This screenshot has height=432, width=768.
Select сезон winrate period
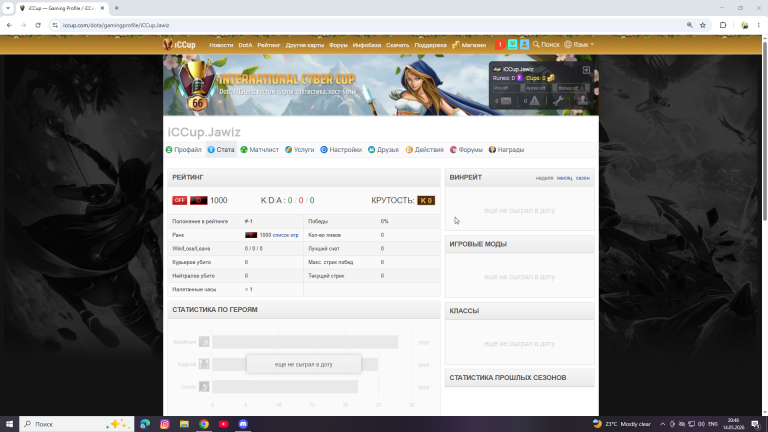pyautogui.click(x=582, y=178)
